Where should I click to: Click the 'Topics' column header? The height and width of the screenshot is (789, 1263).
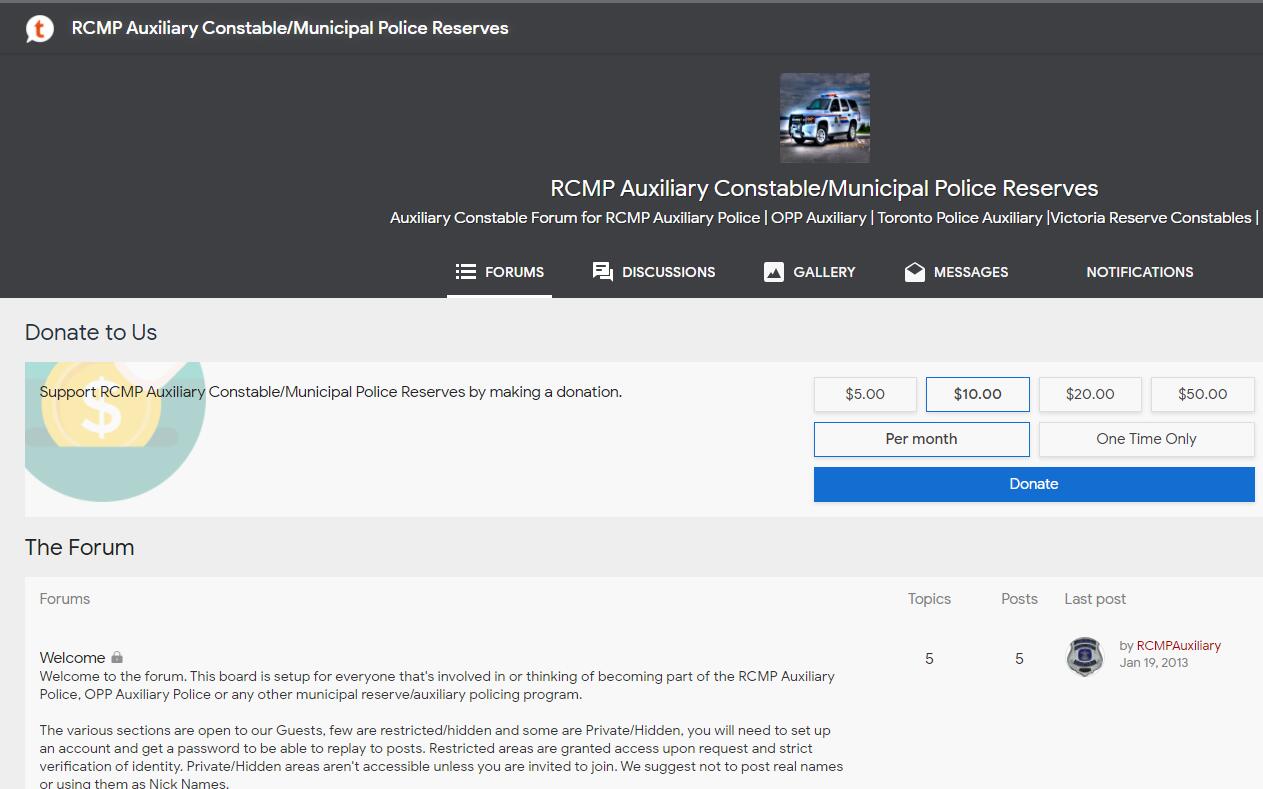coord(929,599)
